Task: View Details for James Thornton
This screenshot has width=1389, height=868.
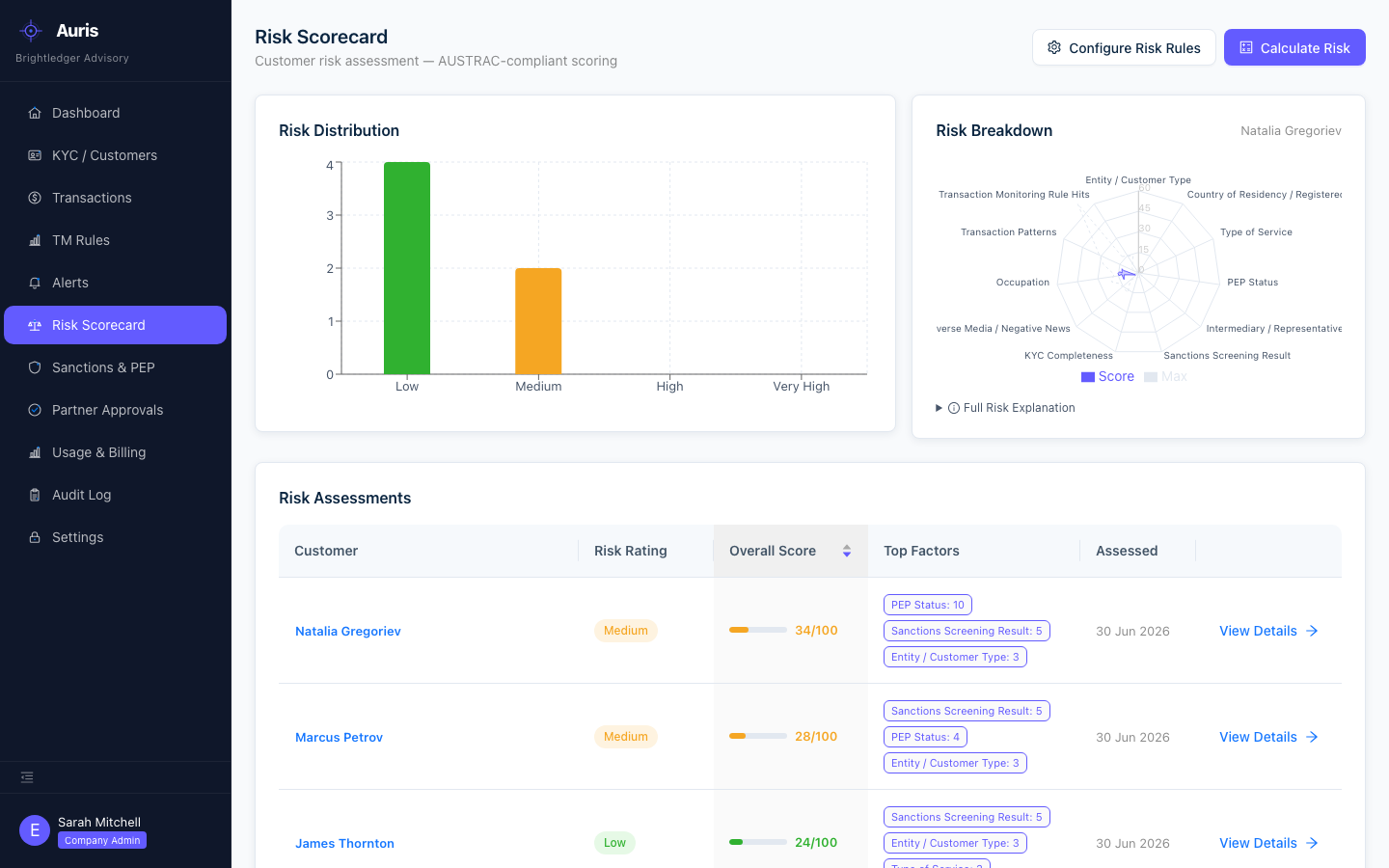Action: pyautogui.click(x=1268, y=843)
